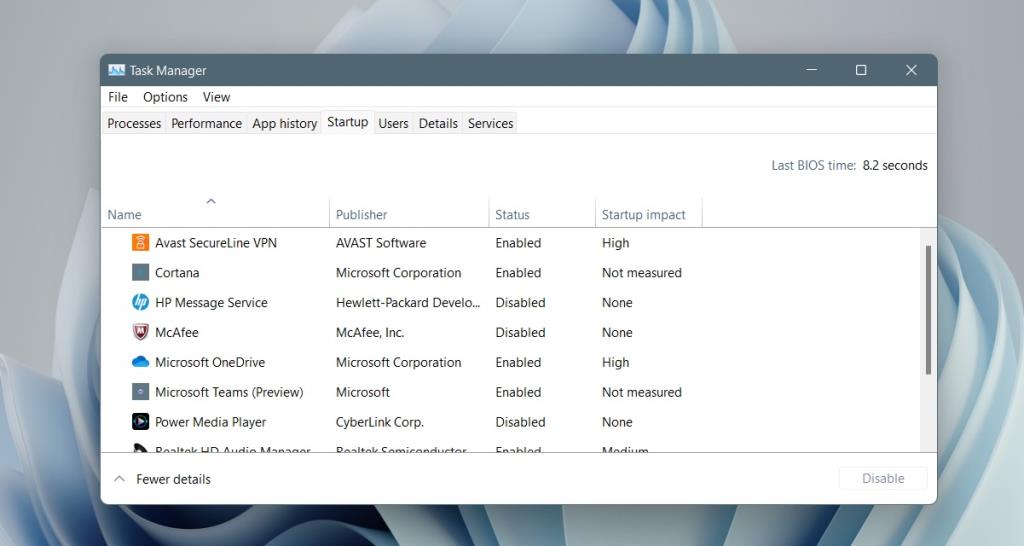This screenshot has width=1024, height=546.
Task: Click the CyberLink Corp. publisher cell
Action: (379, 422)
